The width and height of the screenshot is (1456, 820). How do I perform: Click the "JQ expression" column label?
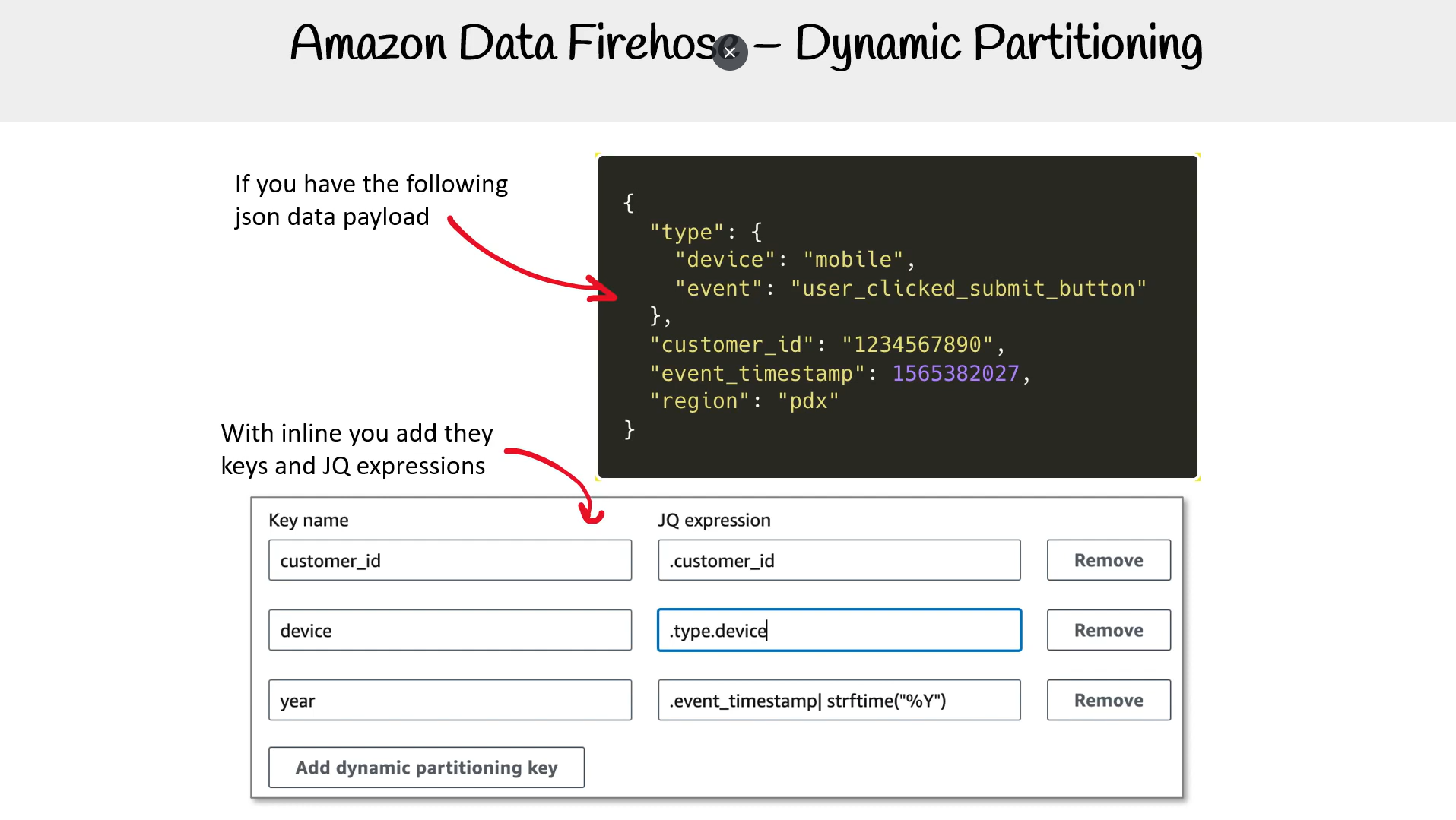click(714, 520)
